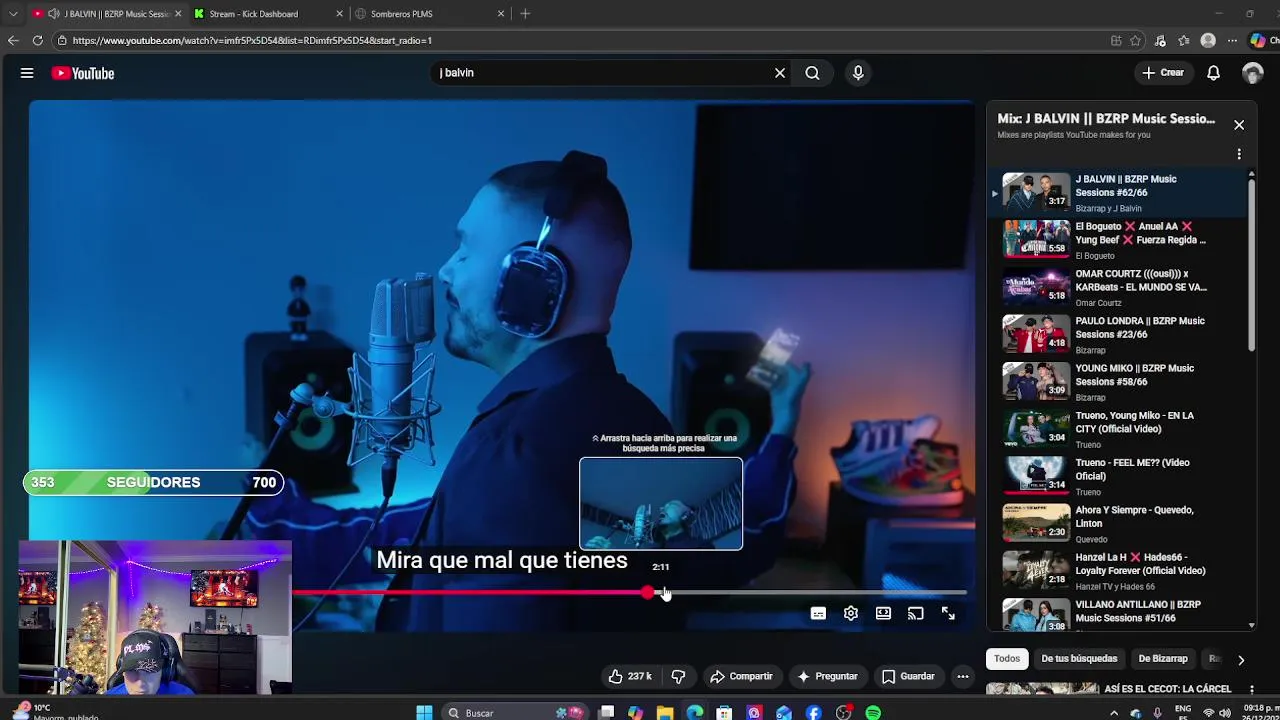Image resolution: width=1280 pixels, height=720 pixels.
Task: Reload the current page
Action: [37, 40]
